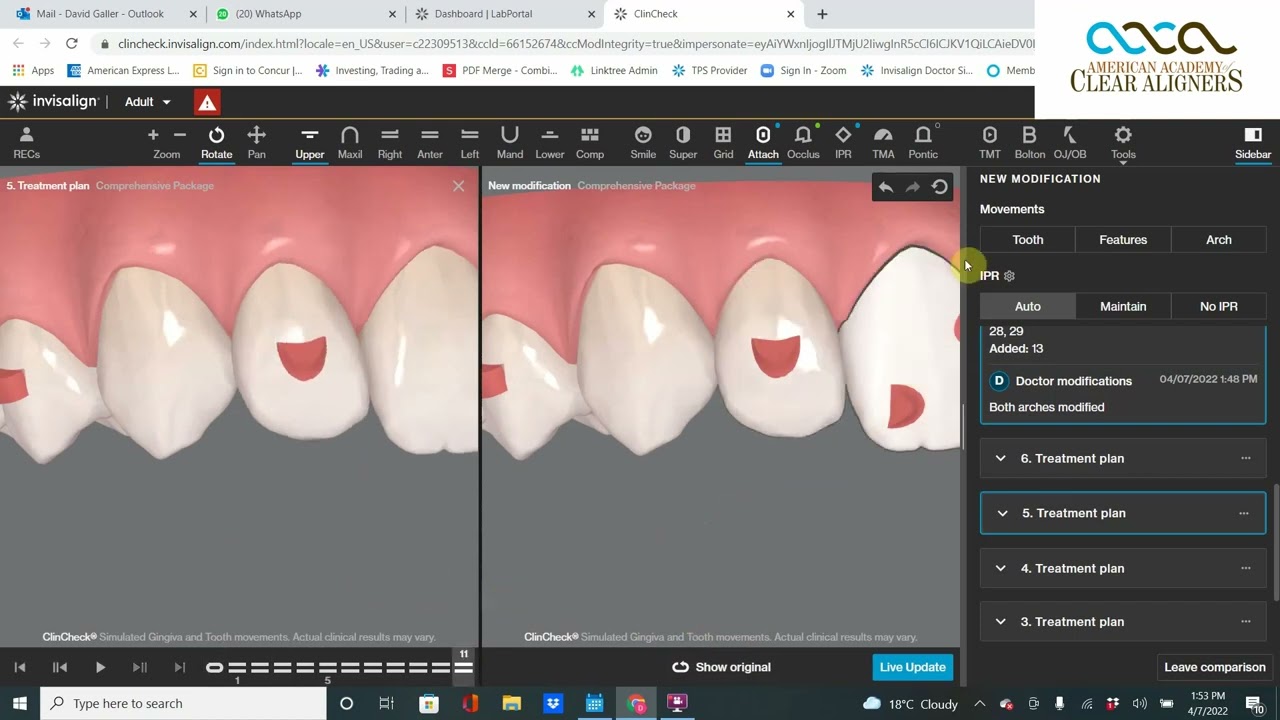Open more options for 4. Treatment plan
The image size is (1280, 720).
click(1246, 568)
